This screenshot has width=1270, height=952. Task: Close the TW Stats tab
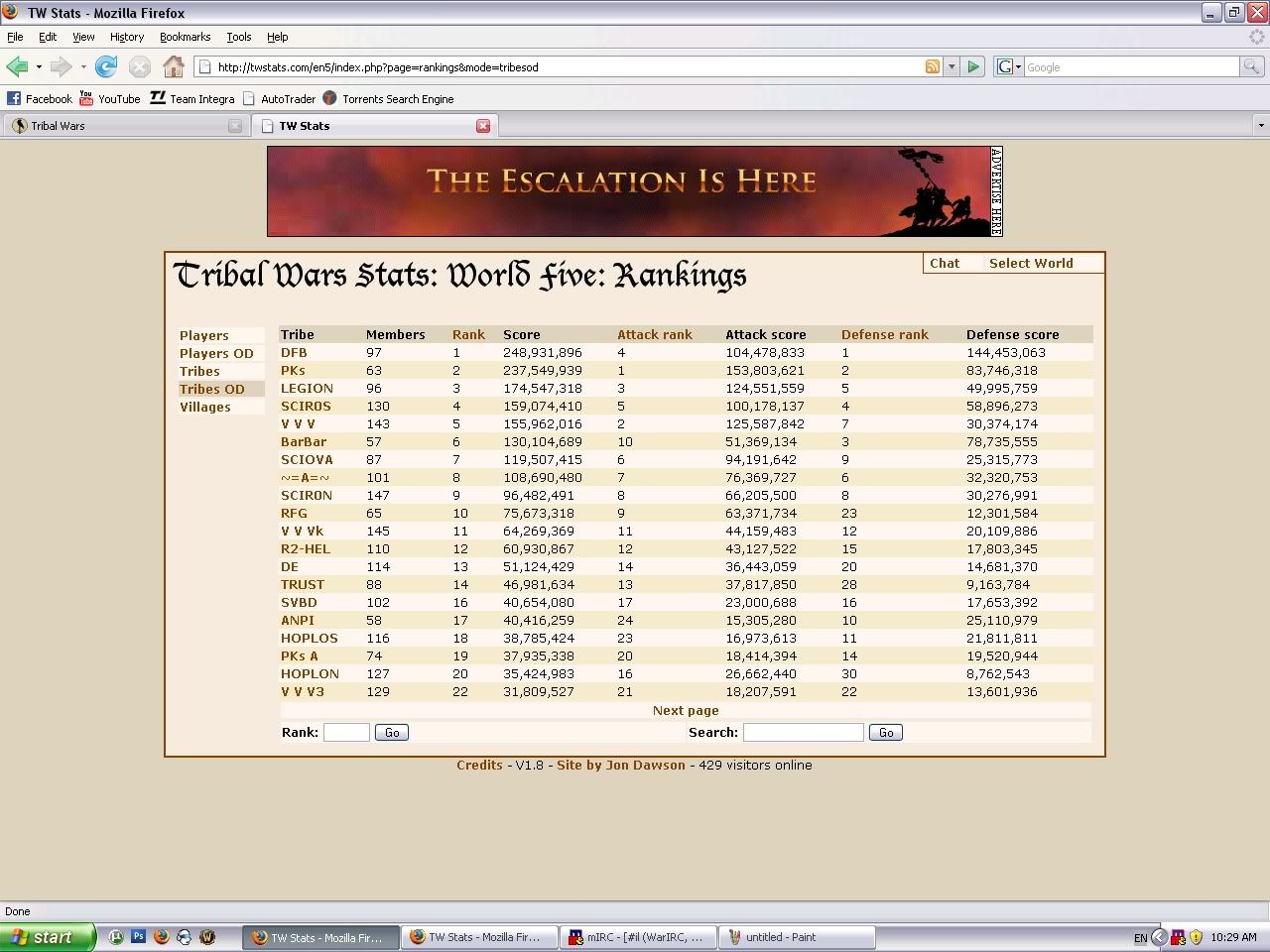coord(483,126)
